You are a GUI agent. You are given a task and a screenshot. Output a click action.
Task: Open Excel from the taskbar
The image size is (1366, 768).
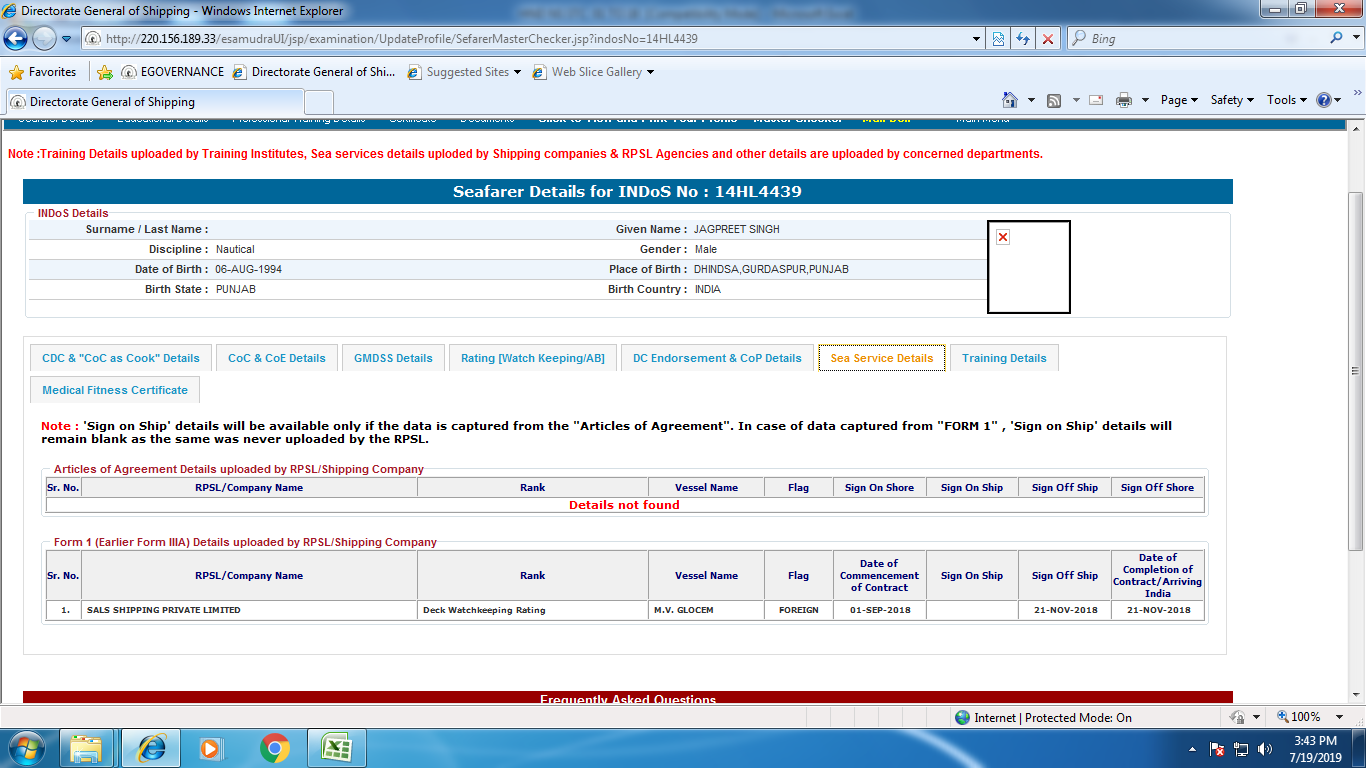(337, 748)
